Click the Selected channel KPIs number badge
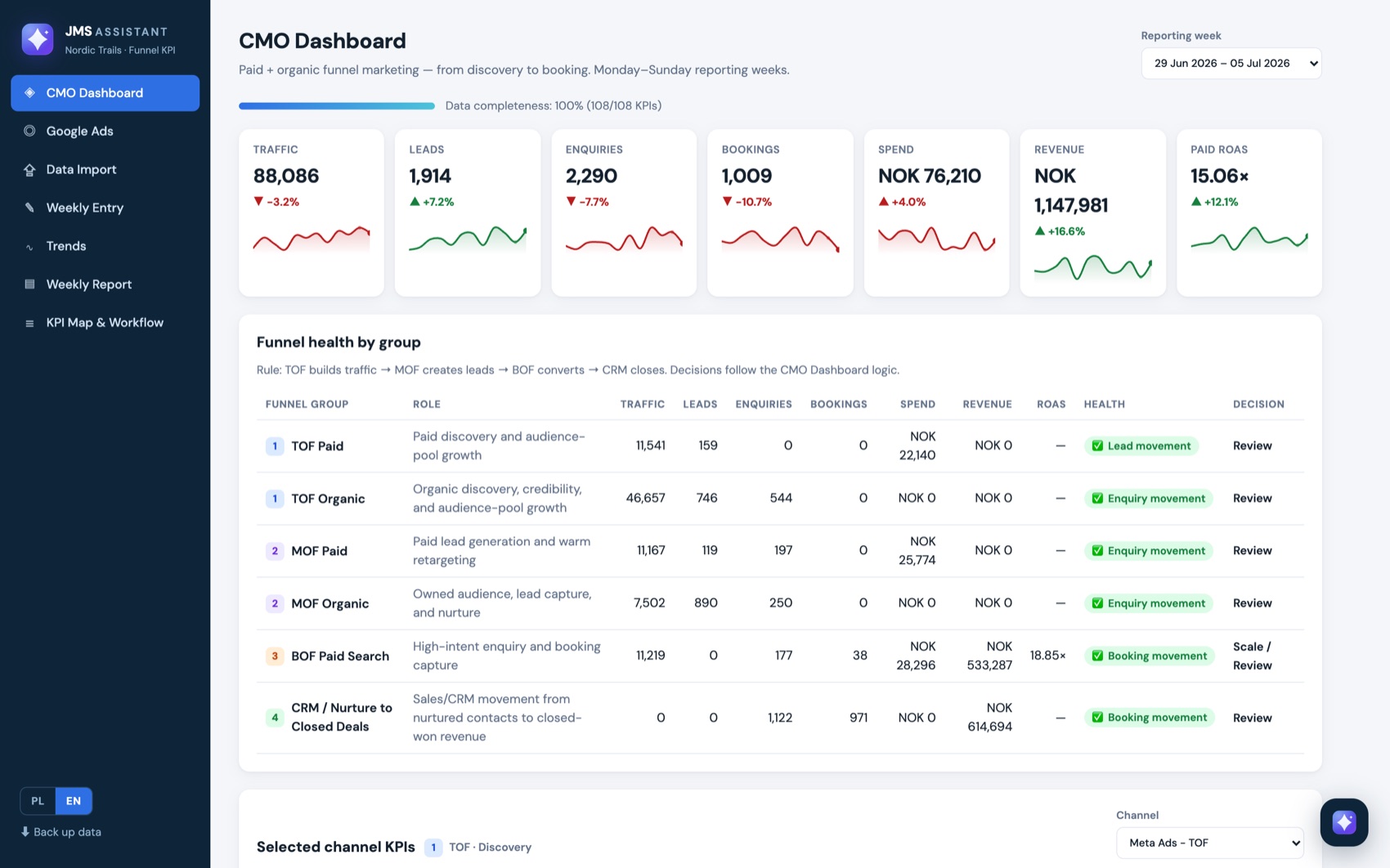 [433, 848]
